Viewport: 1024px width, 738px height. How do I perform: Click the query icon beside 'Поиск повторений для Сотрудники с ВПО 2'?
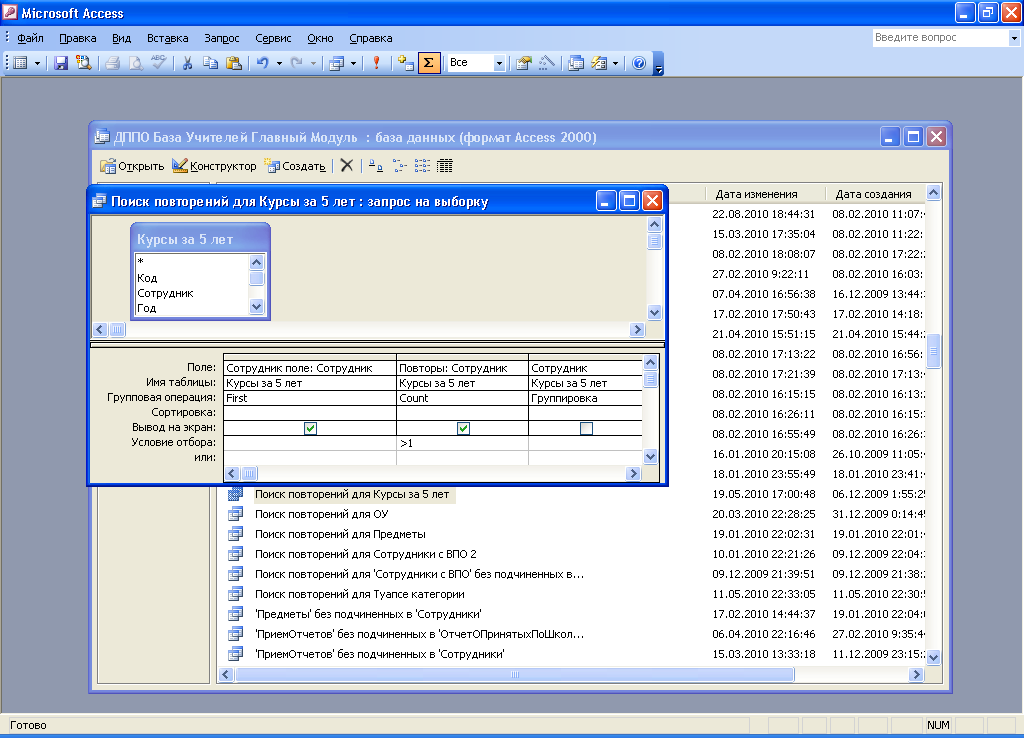[236, 554]
